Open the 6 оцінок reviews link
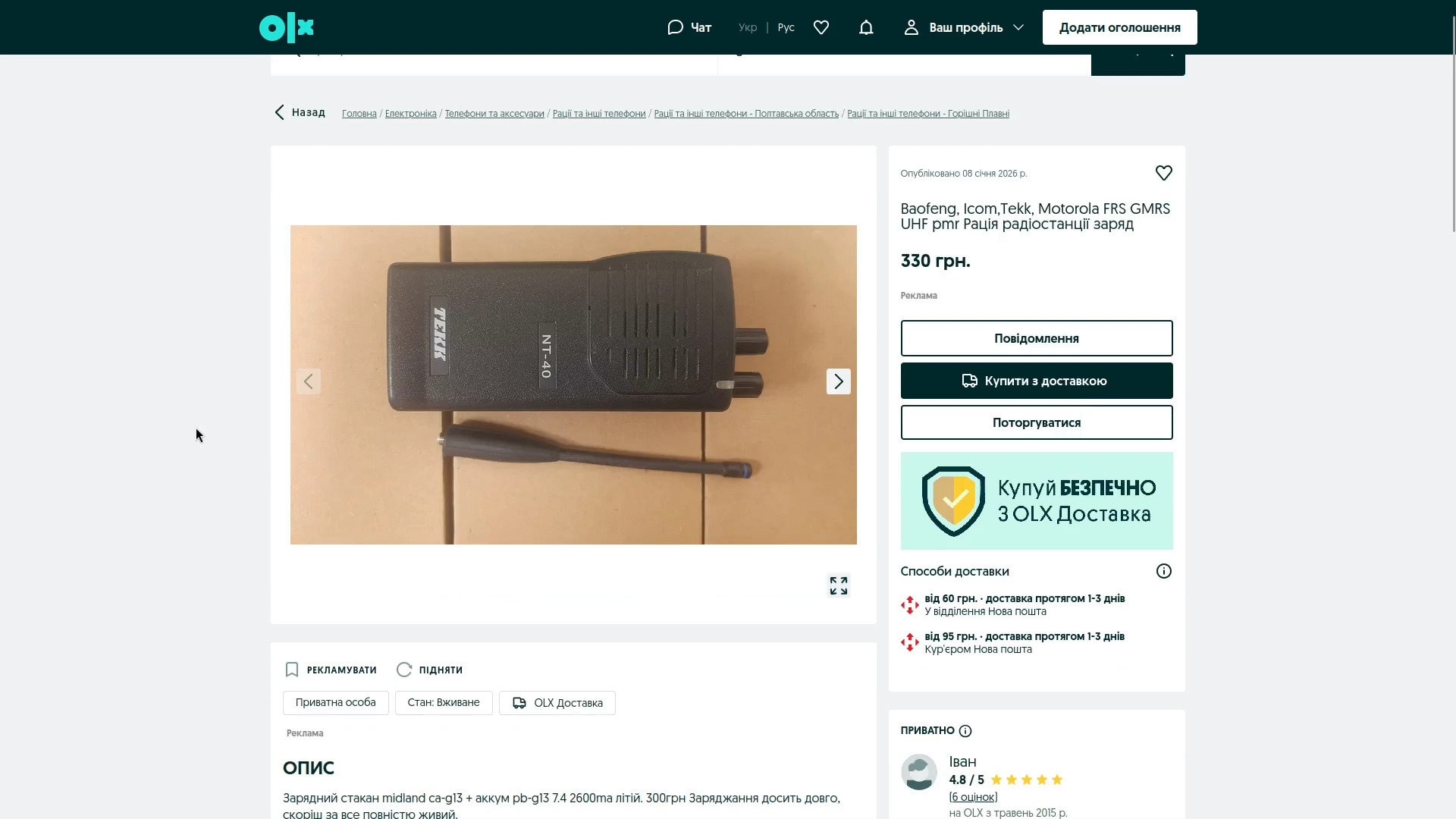The image size is (1456, 819). (973, 797)
